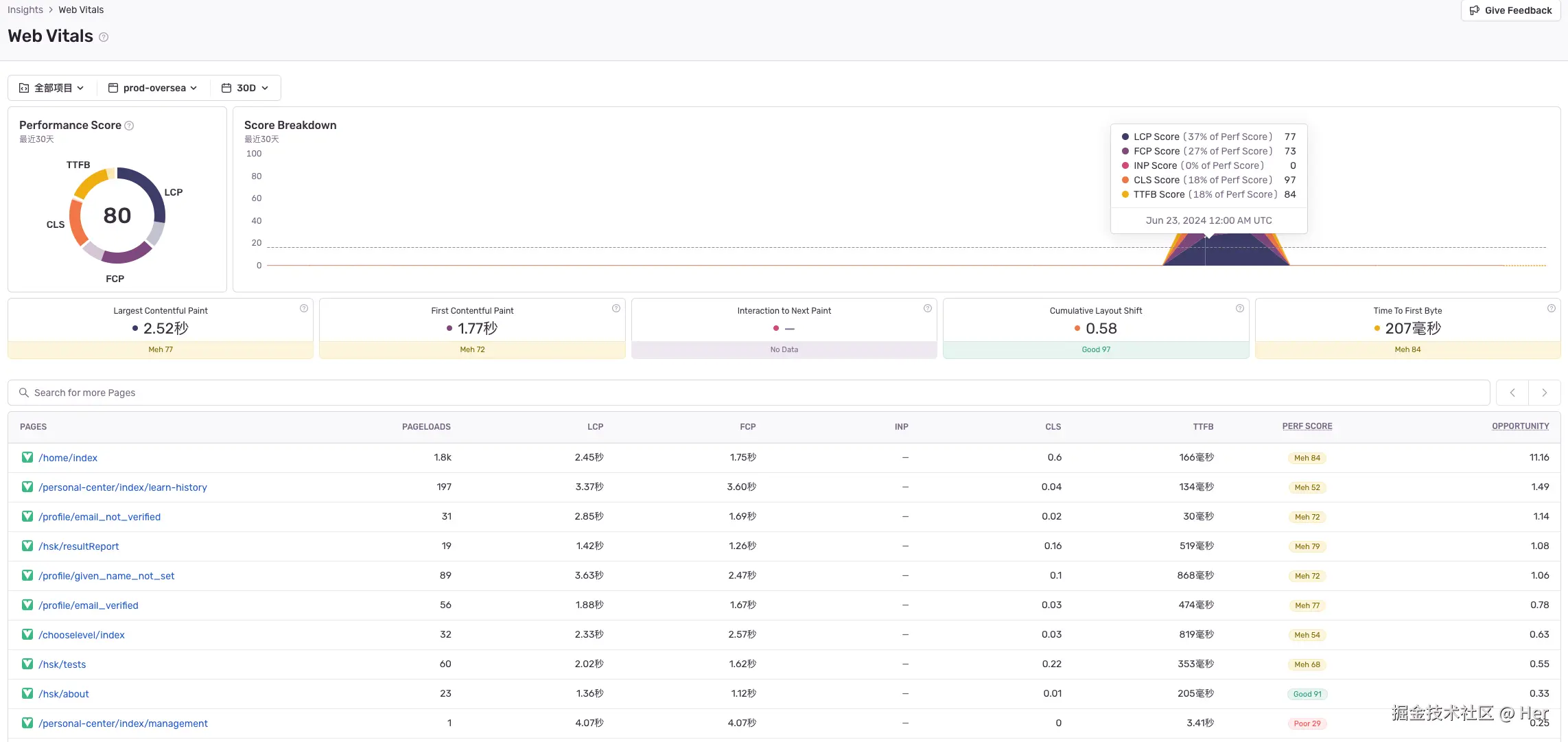Click Interaction to Next Paint help icon
This screenshot has height=742, width=1568.
click(x=928, y=309)
